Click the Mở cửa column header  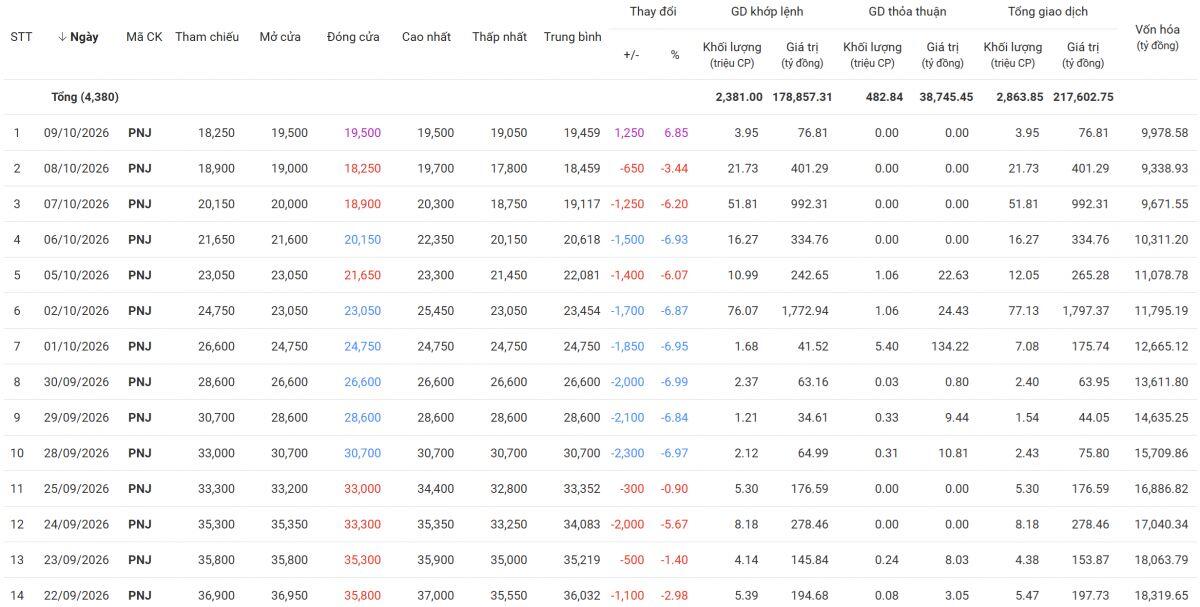[280, 37]
